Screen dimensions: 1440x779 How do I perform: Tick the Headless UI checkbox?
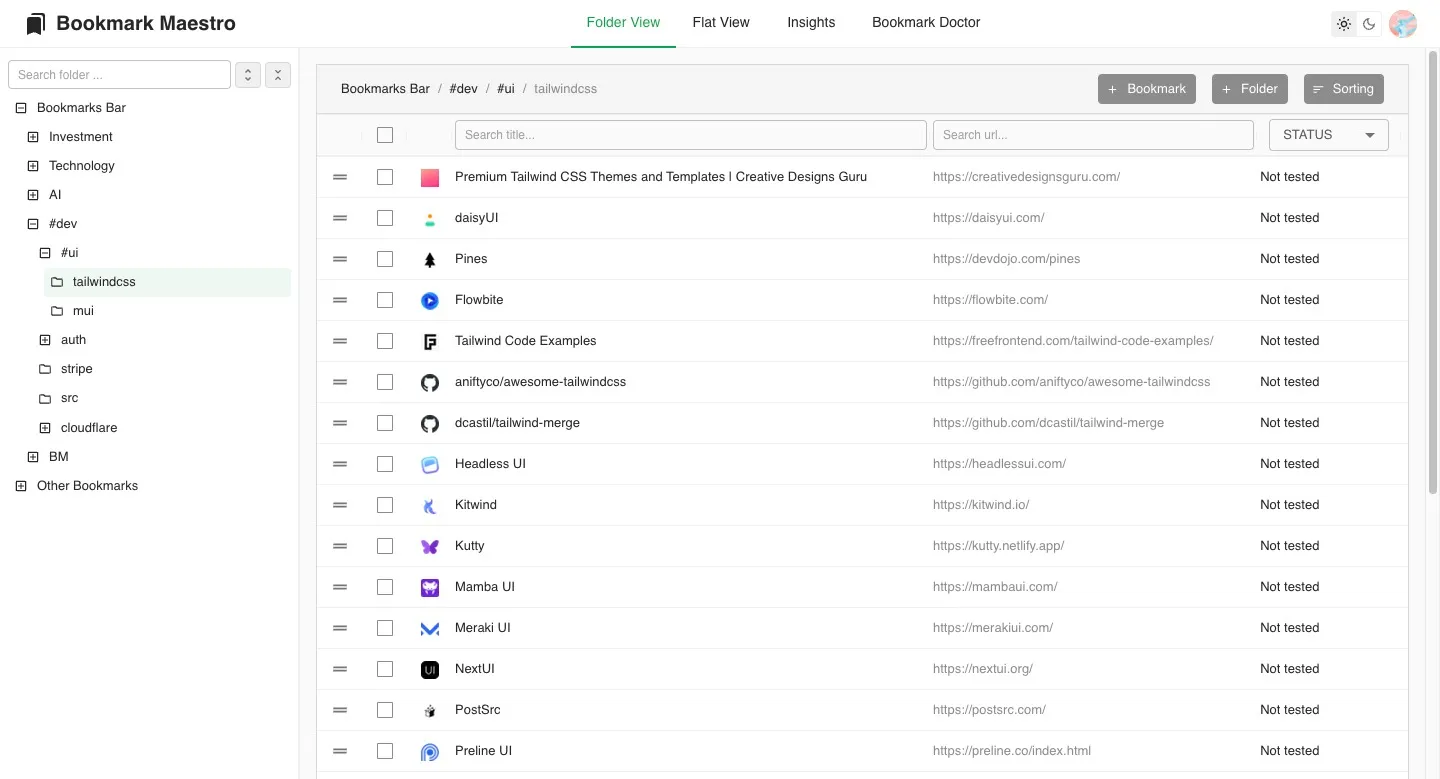(x=385, y=464)
